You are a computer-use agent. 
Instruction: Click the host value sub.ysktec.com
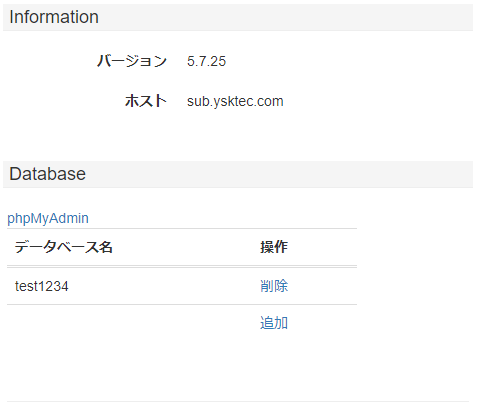(235, 101)
